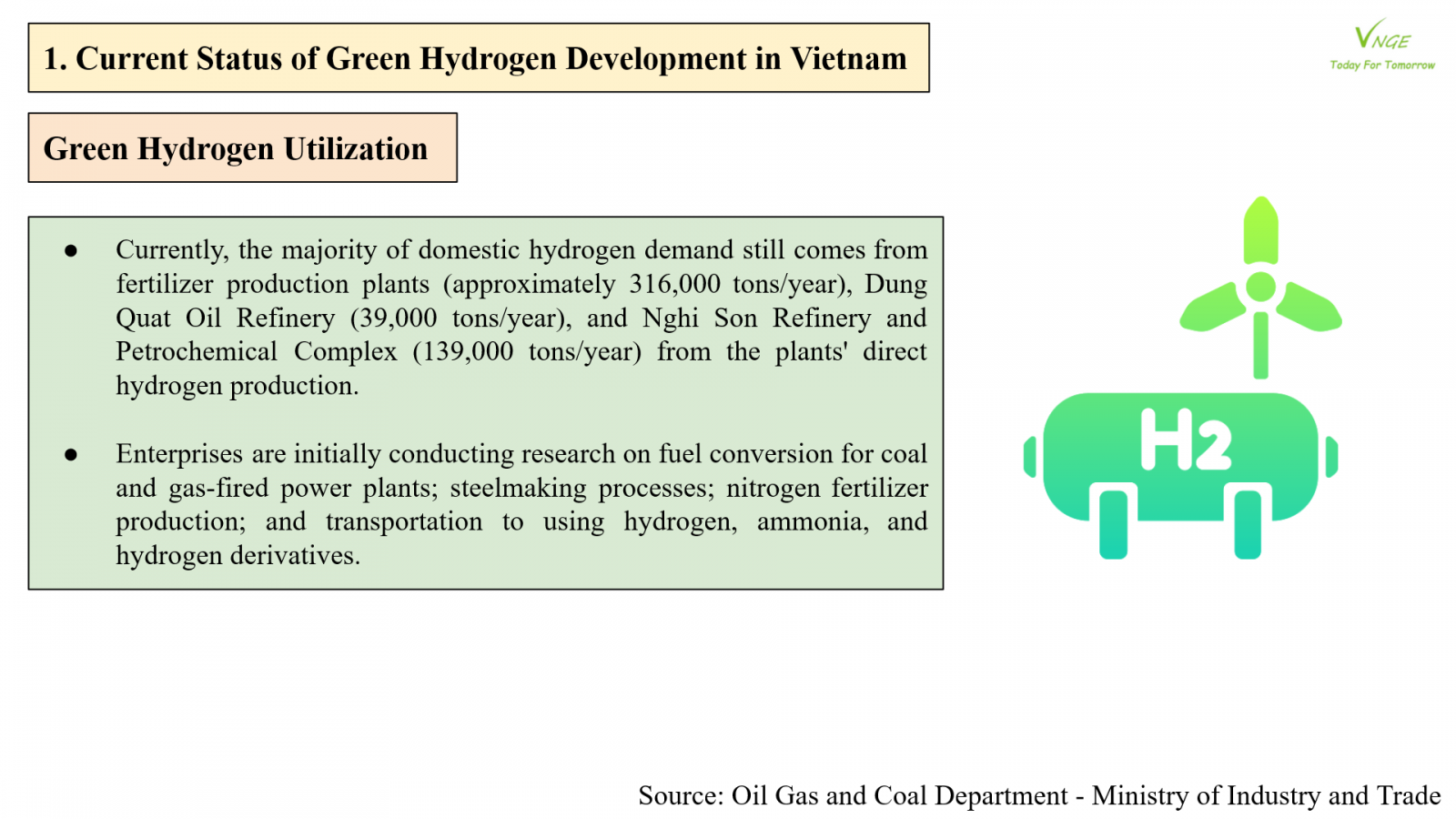Image resolution: width=1456 pixels, height=819 pixels.
Task: Click "Ministry of Industry and Trade" in source
Action: pyautogui.click(x=1266, y=796)
